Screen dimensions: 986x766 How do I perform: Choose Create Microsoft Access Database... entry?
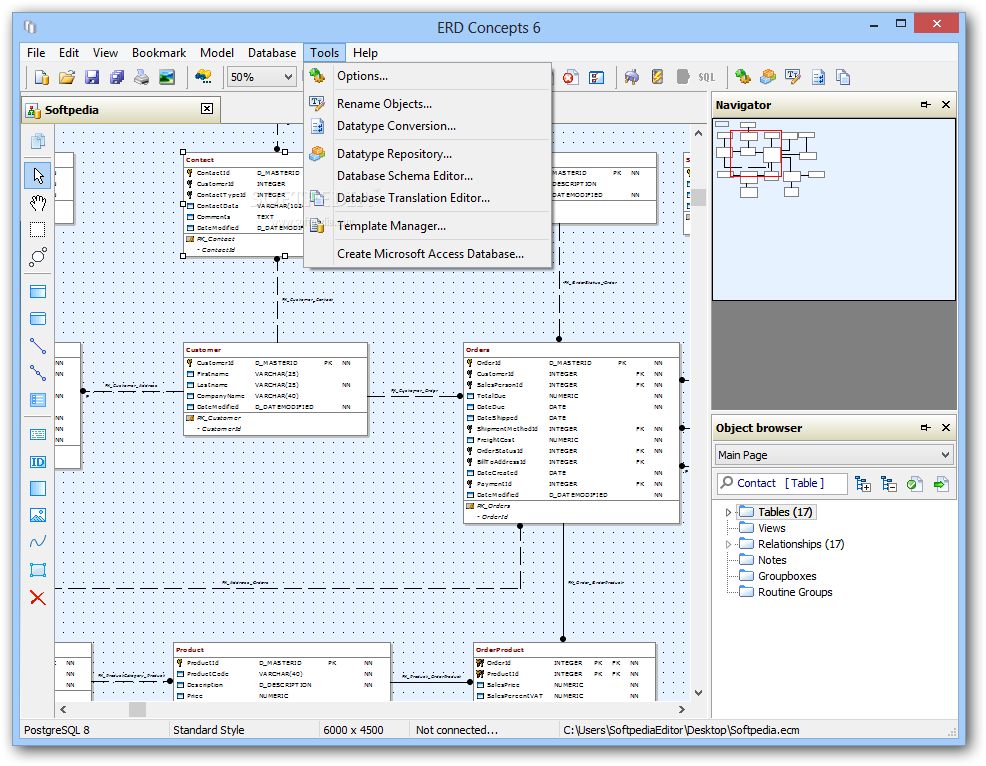[428, 254]
